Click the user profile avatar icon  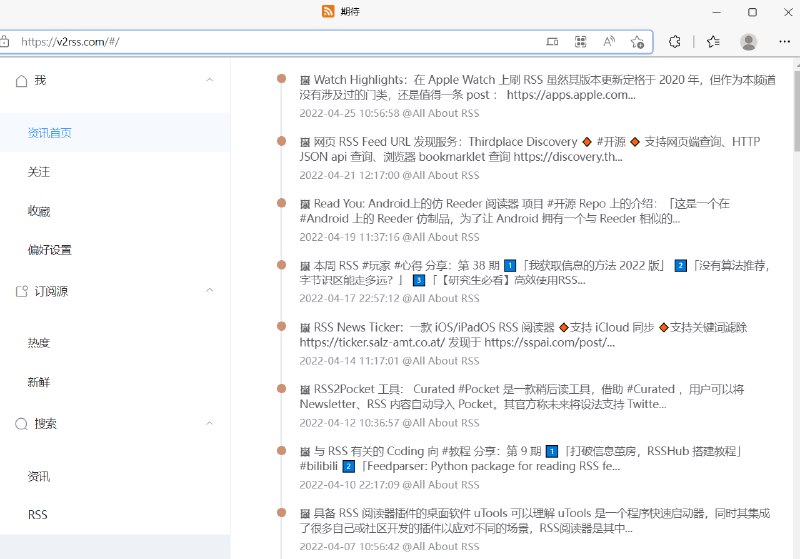point(748,42)
